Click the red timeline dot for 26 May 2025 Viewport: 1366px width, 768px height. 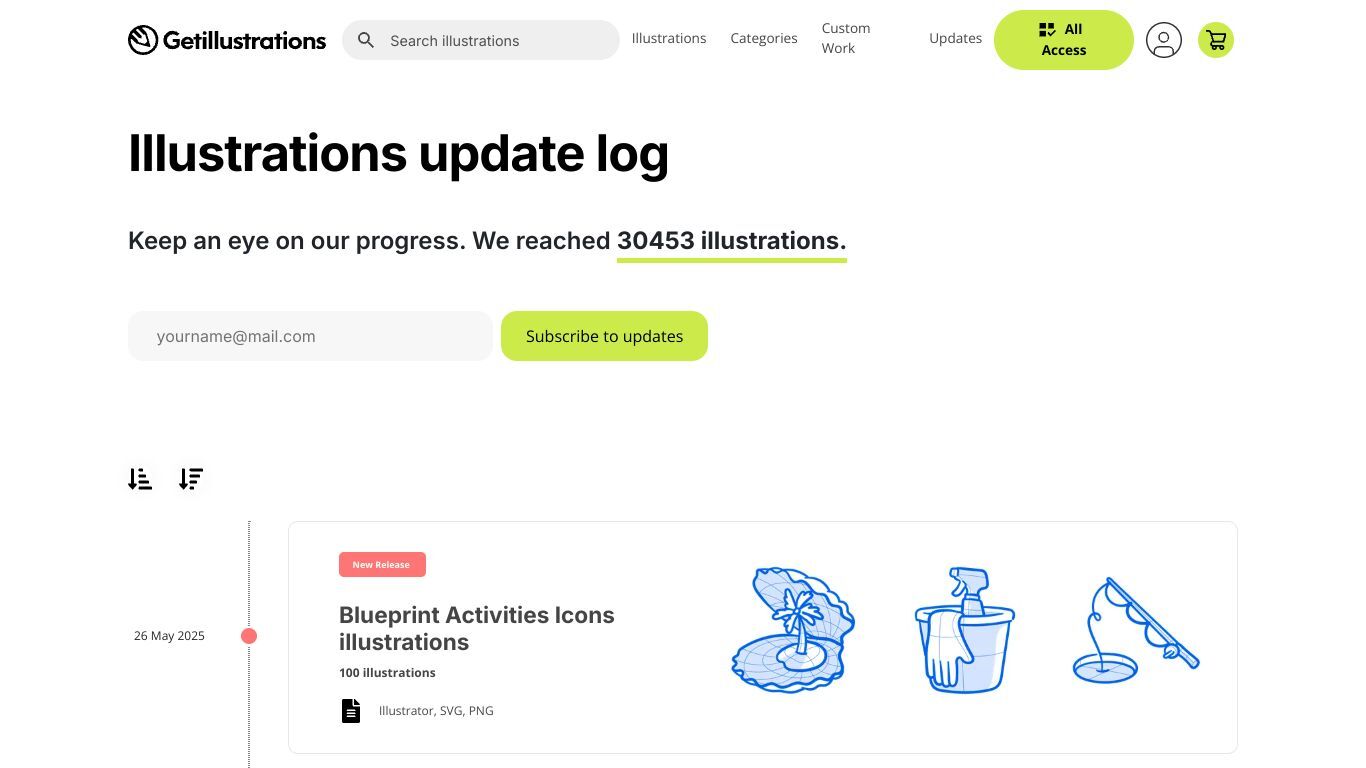(249, 636)
